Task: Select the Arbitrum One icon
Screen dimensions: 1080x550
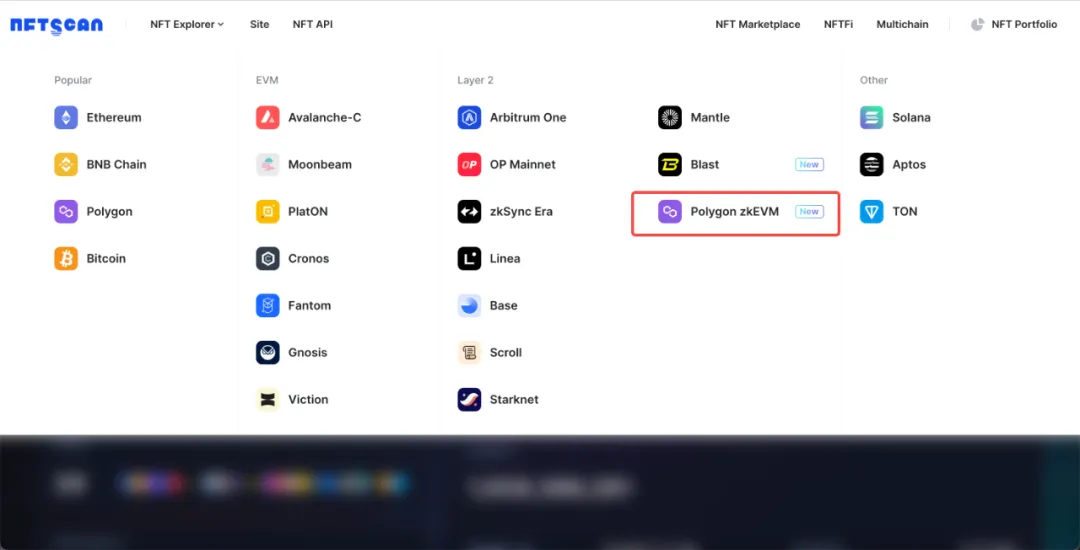Action: click(x=469, y=118)
